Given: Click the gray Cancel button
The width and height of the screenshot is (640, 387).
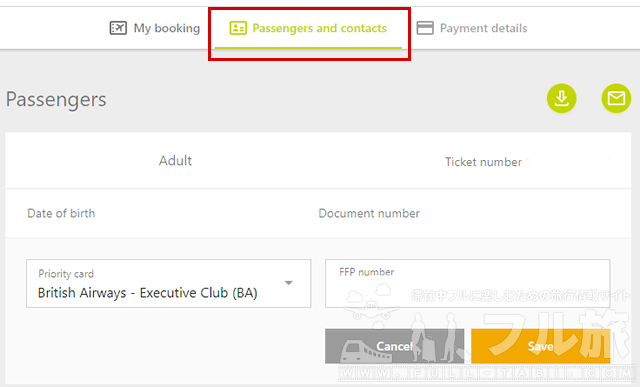Looking at the screenshot, I should point(394,346).
